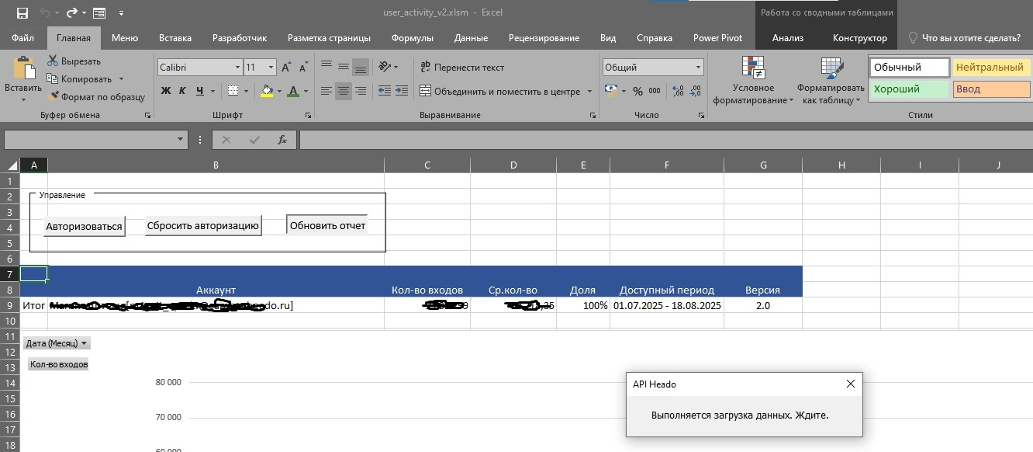Screen dimensions: 1033x452
Task: Apply cell borders icon
Action: coord(233,90)
